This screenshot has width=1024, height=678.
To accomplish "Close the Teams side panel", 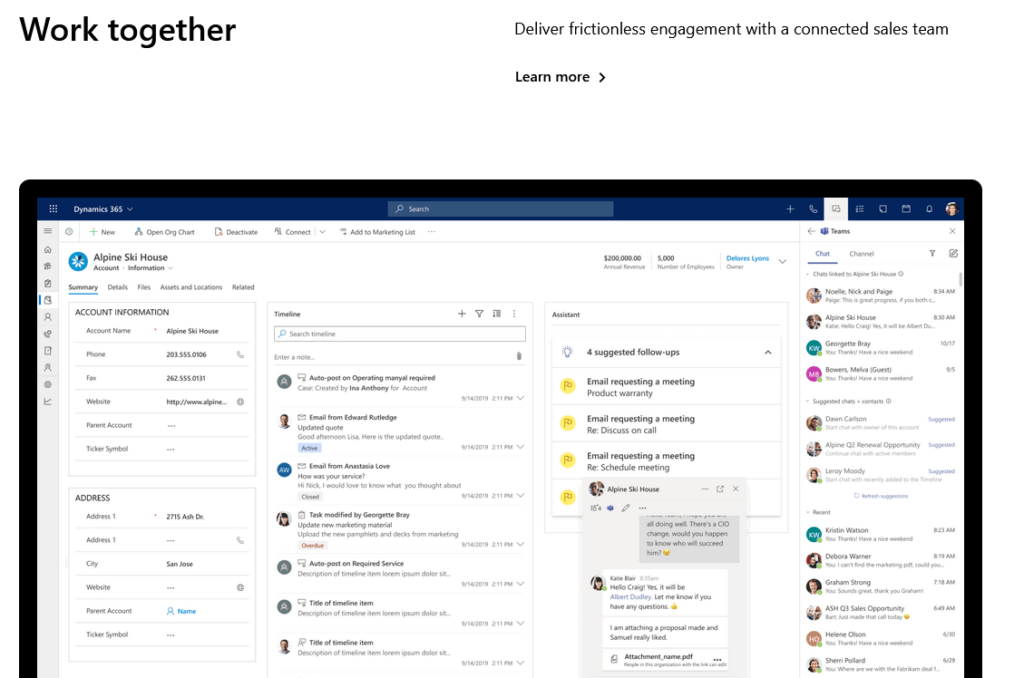I will 952,231.
